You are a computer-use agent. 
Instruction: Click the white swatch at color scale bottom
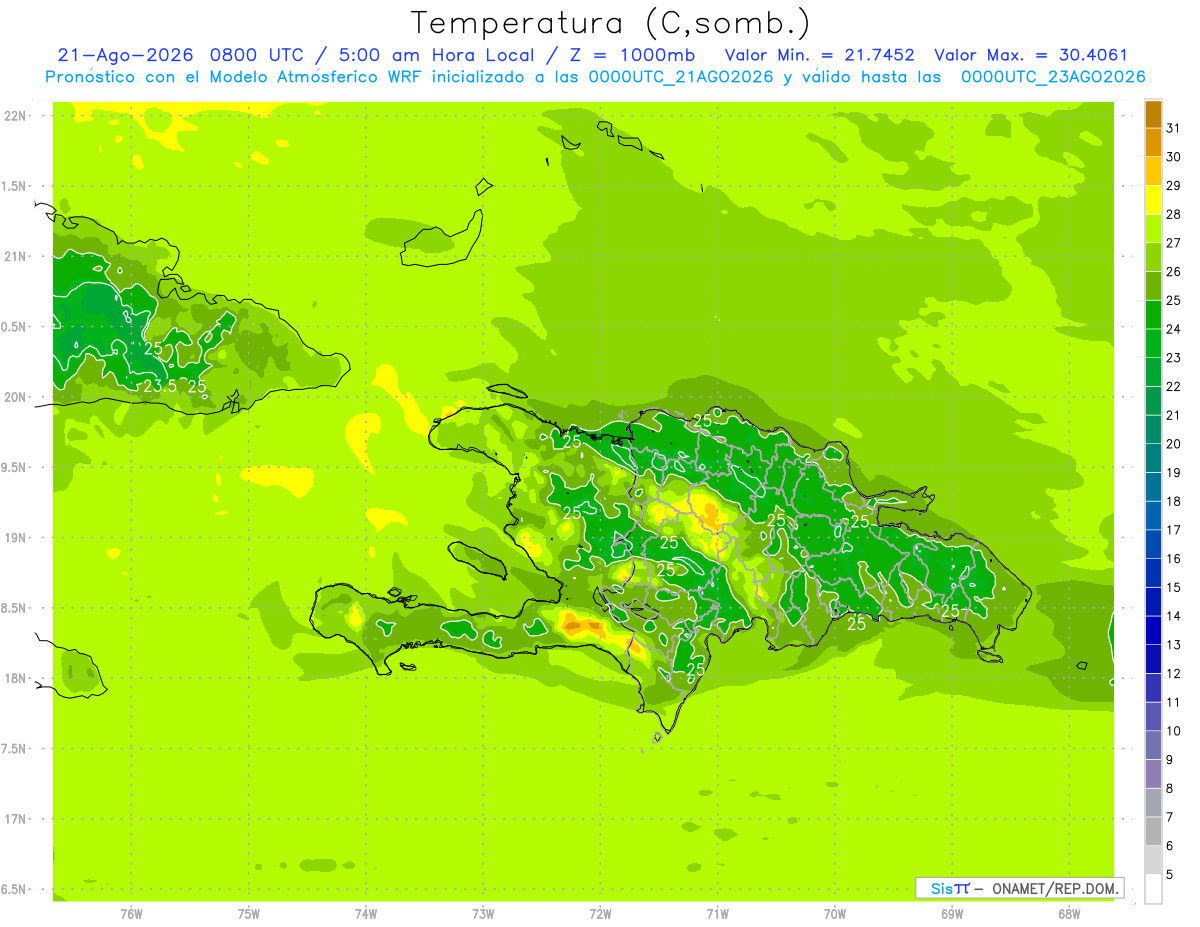[1153, 888]
